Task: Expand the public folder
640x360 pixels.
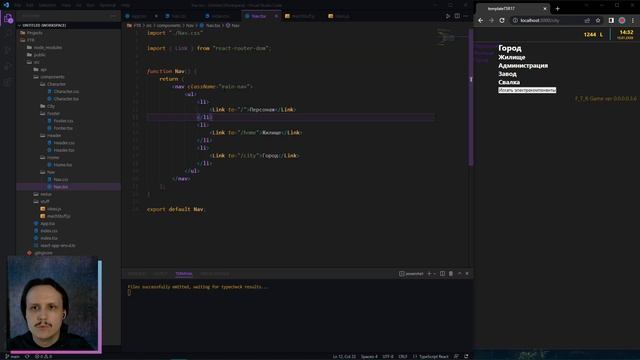Action: (36, 55)
